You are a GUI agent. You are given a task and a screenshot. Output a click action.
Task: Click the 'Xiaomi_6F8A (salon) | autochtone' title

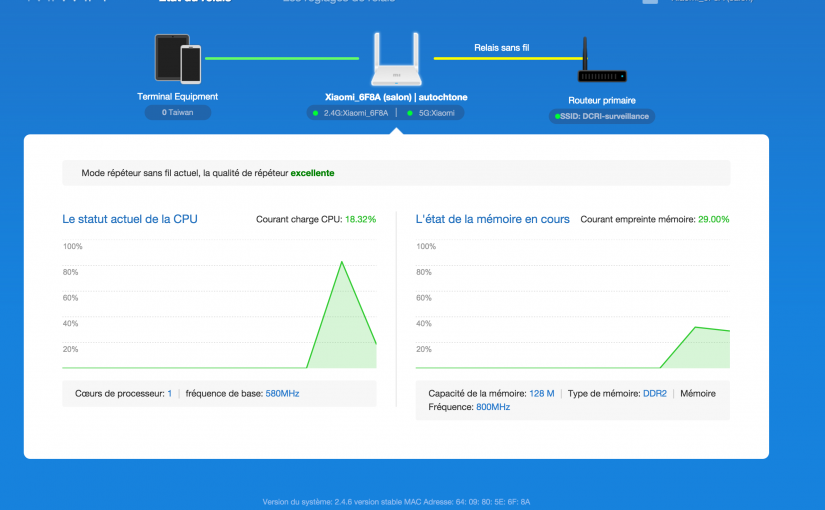[x=396, y=97]
